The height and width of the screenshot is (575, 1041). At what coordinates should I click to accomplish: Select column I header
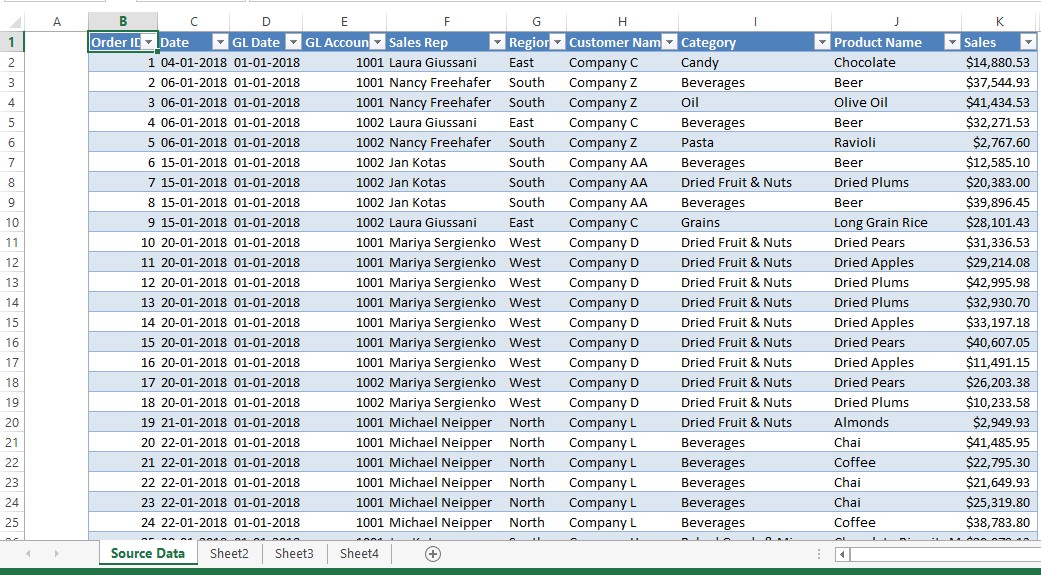point(755,22)
